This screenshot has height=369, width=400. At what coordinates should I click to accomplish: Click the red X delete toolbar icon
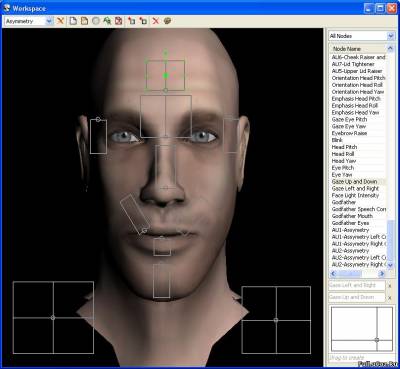156,21
